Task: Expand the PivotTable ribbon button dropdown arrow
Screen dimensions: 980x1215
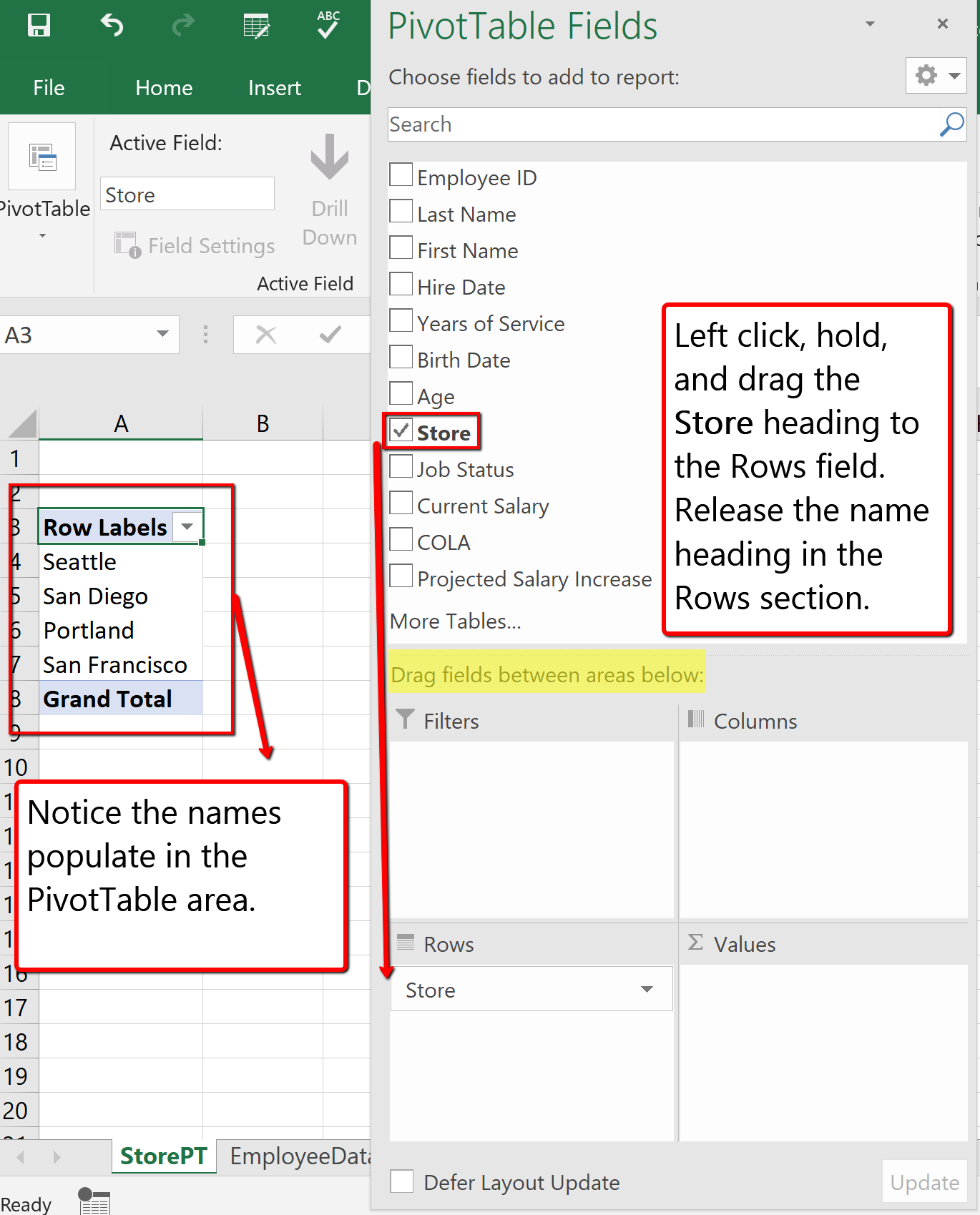Action: click(x=42, y=235)
